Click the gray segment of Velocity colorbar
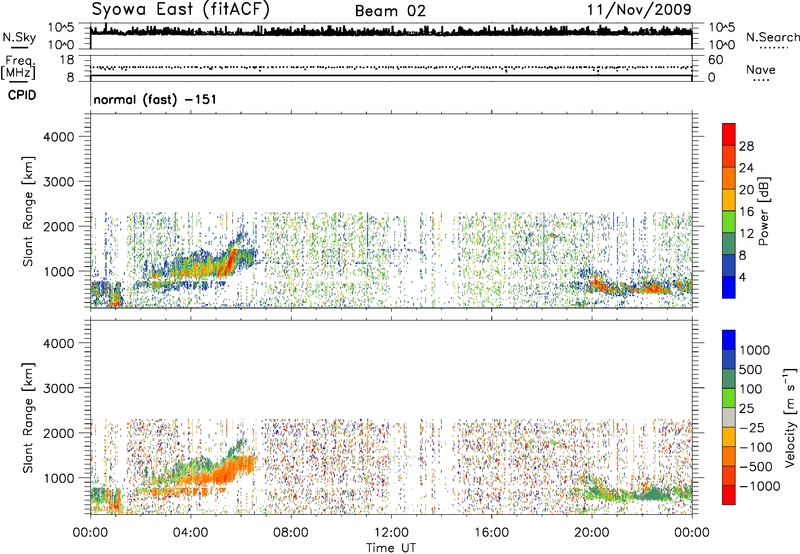This screenshot has height=554, width=800. (729, 418)
